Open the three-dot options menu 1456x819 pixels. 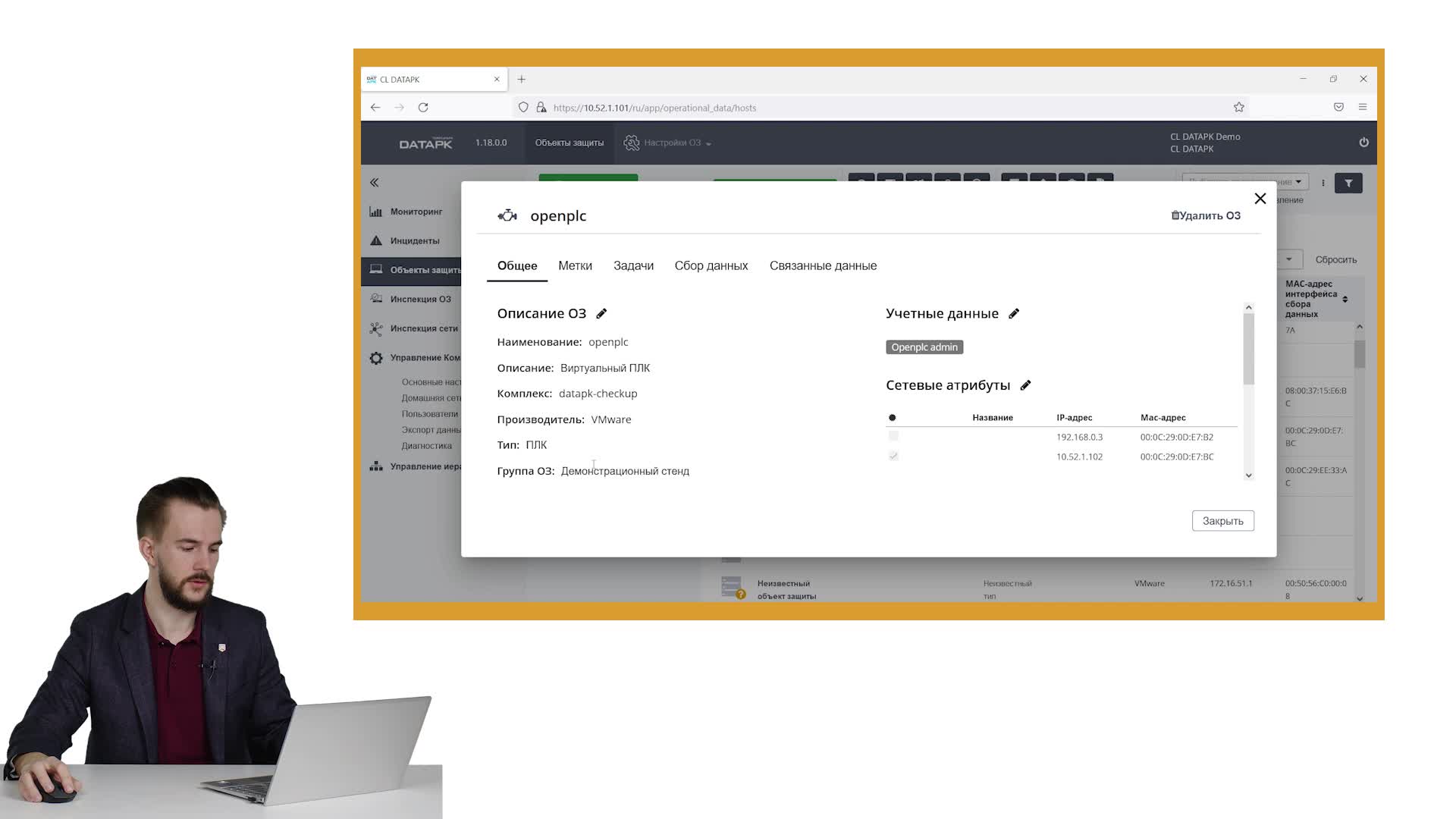(1323, 184)
